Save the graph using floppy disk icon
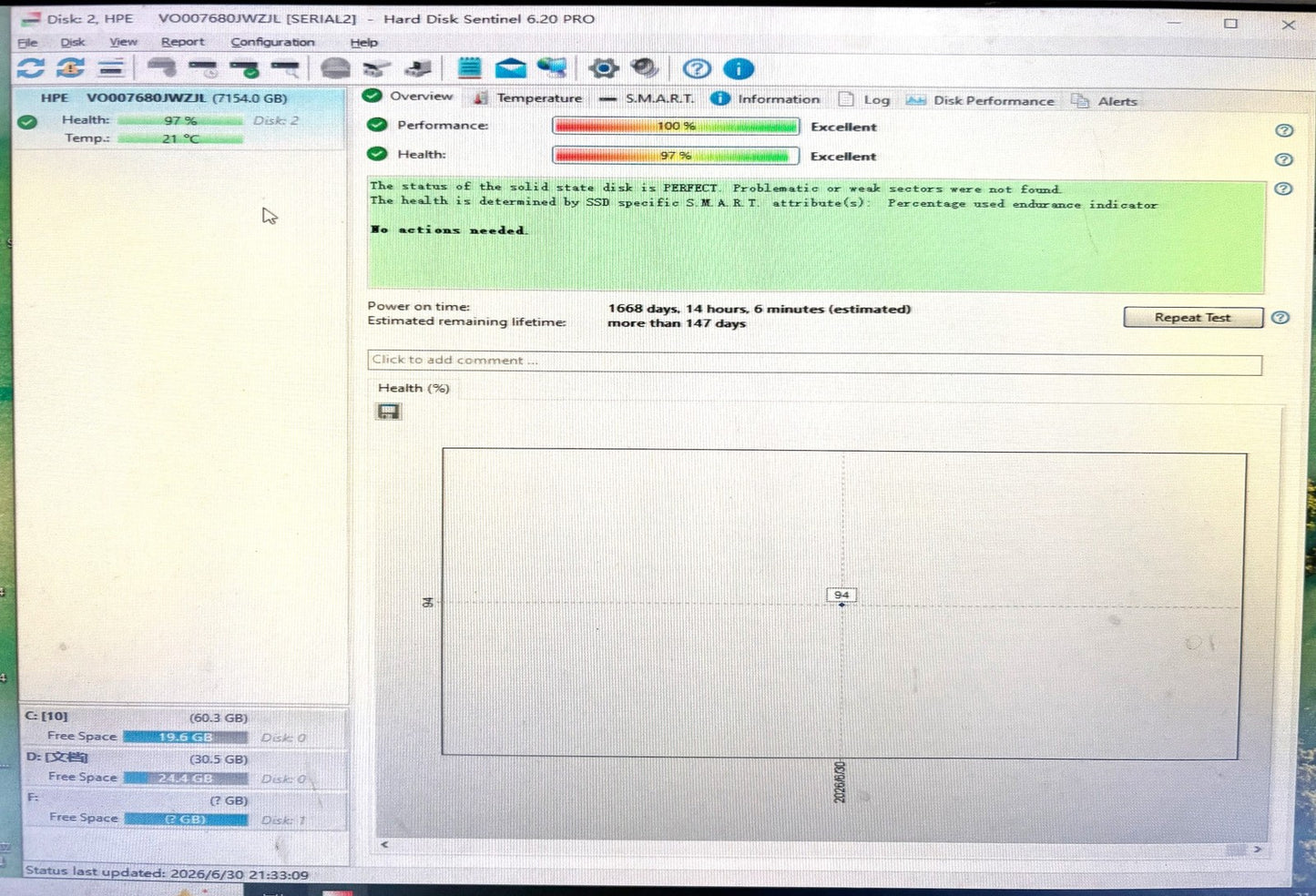 tap(389, 412)
